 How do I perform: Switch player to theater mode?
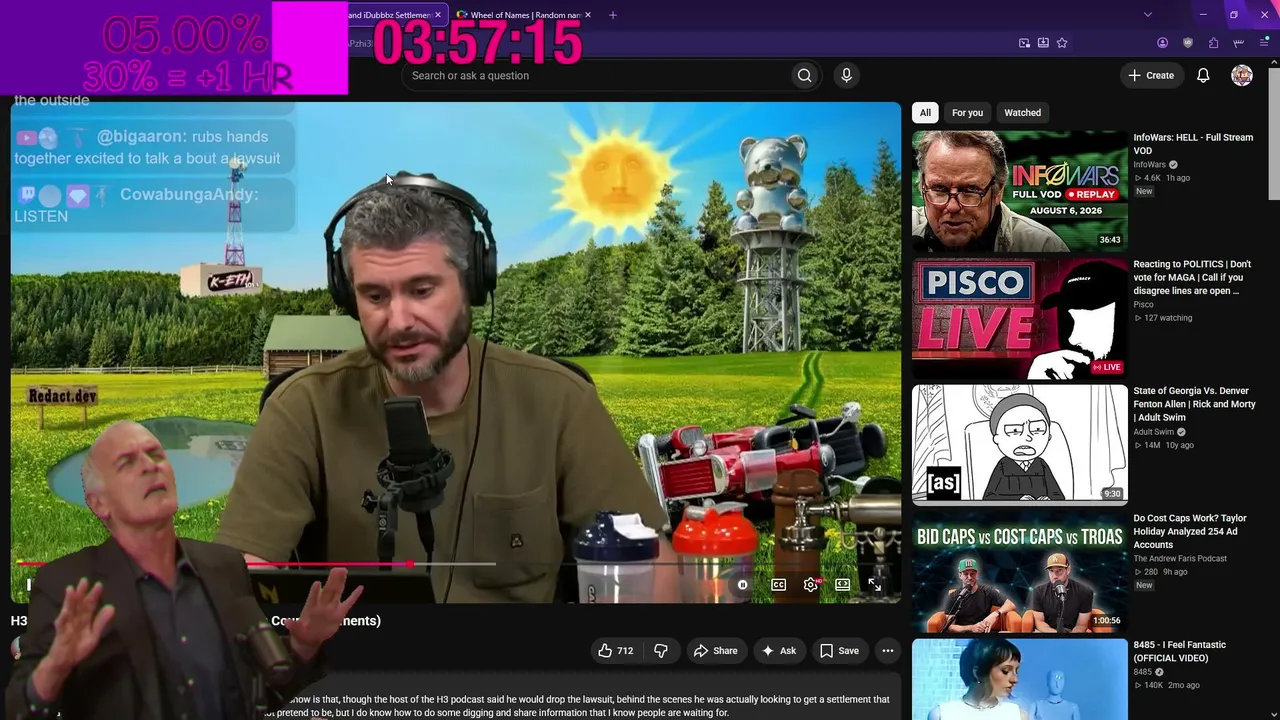[843, 585]
